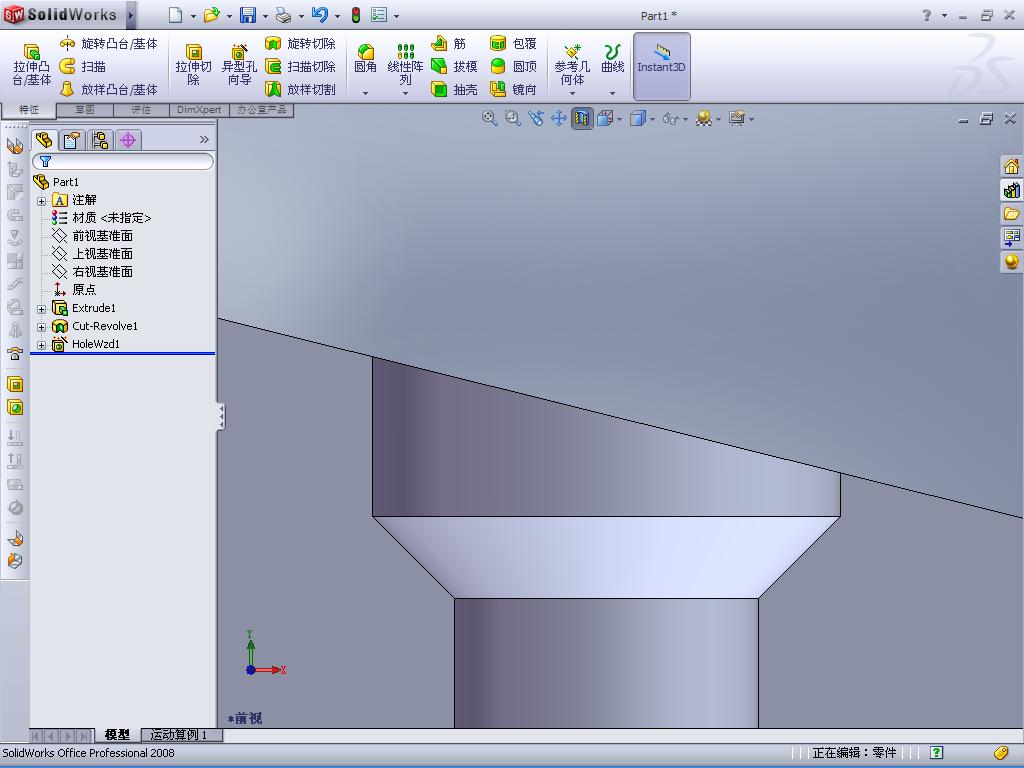Click the Previous View icon
1024x768 pixels.
pyautogui.click(x=536, y=118)
